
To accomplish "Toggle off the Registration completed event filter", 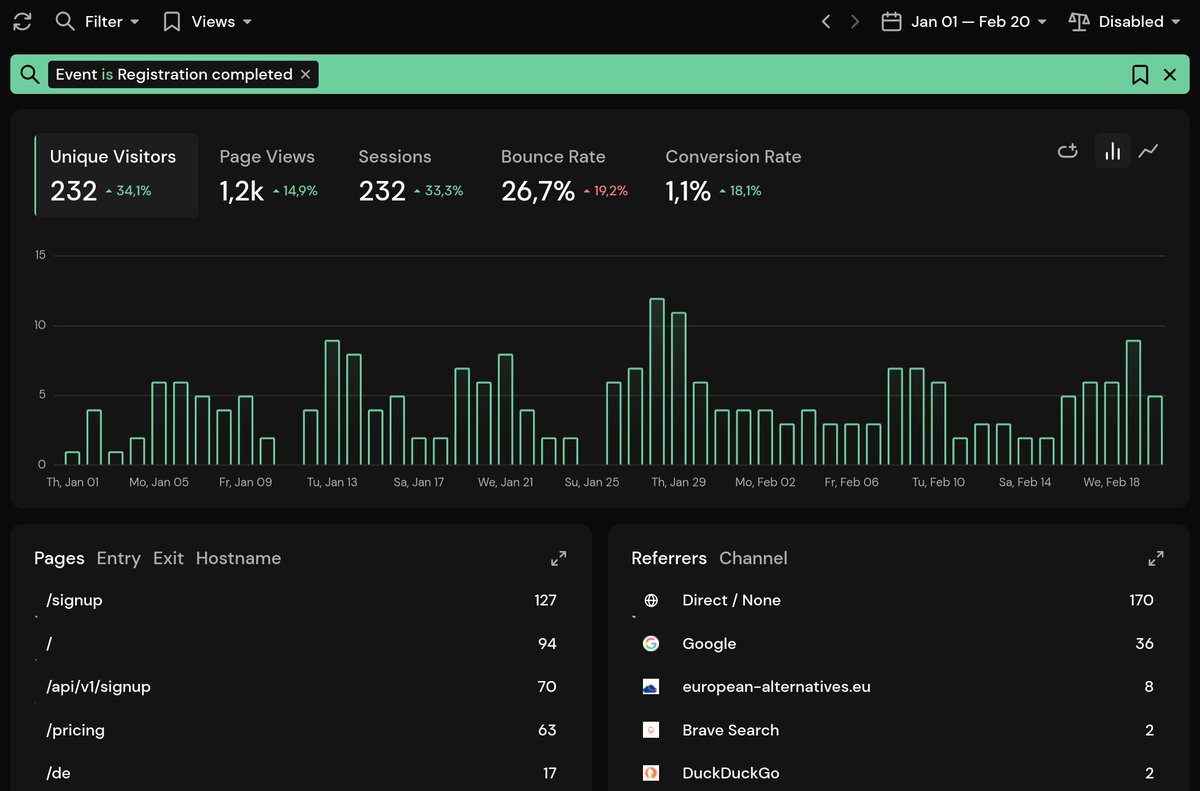I will pyautogui.click(x=305, y=74).
